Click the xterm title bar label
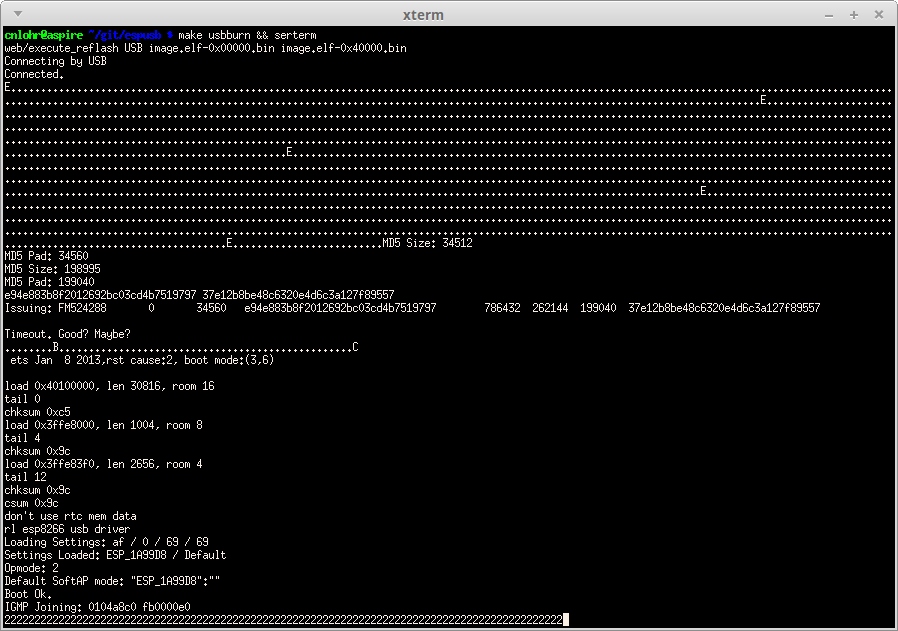 pyautogui.click(x=423, y=15)
